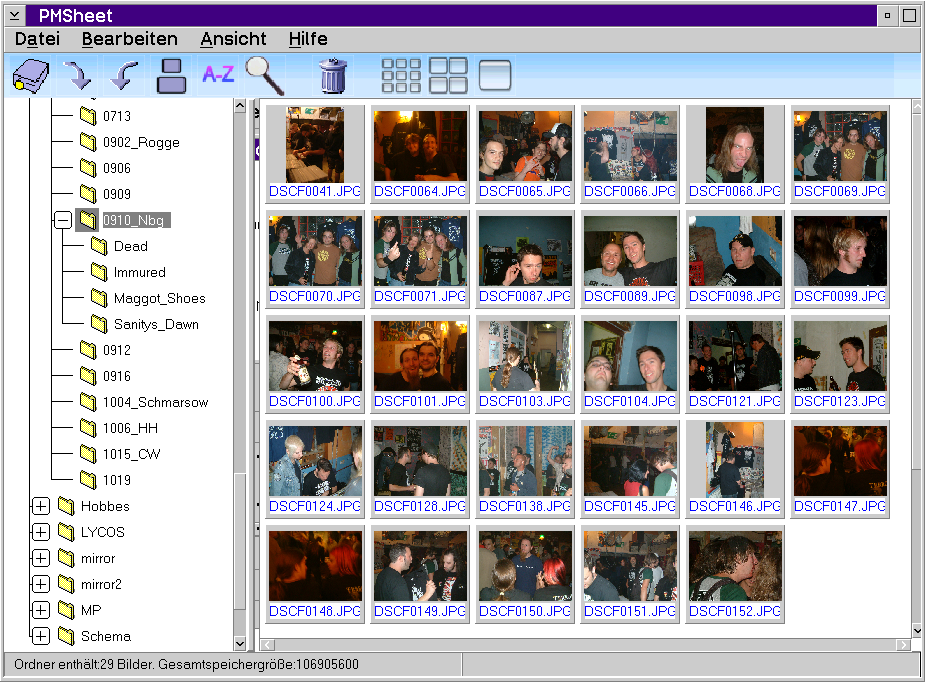Viewport: 925px width, 682px height.
Task: Expand the Schema folder
Action: (40, 636)
